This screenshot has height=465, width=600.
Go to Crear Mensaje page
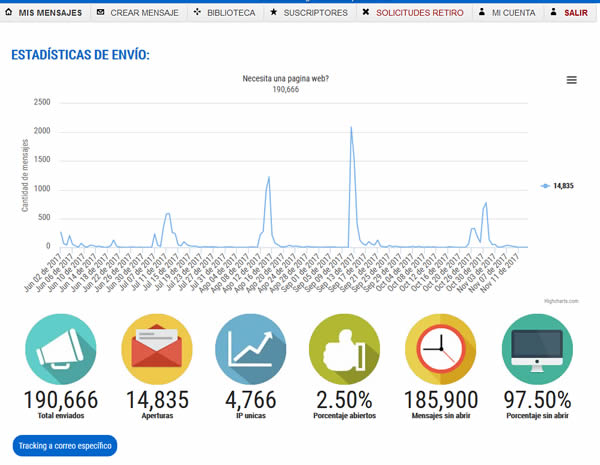point(144,13)
